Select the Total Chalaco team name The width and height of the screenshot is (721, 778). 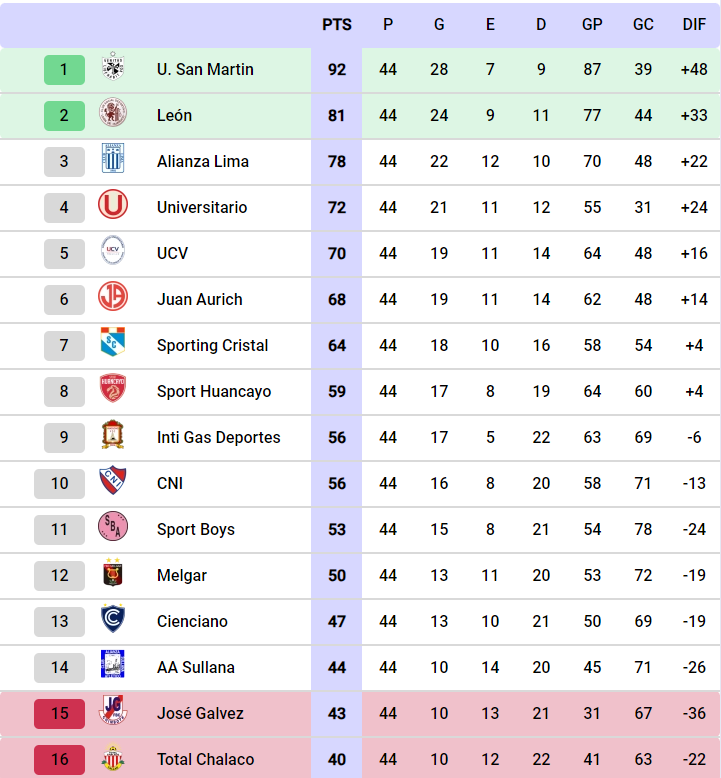[x=205, y=759]
